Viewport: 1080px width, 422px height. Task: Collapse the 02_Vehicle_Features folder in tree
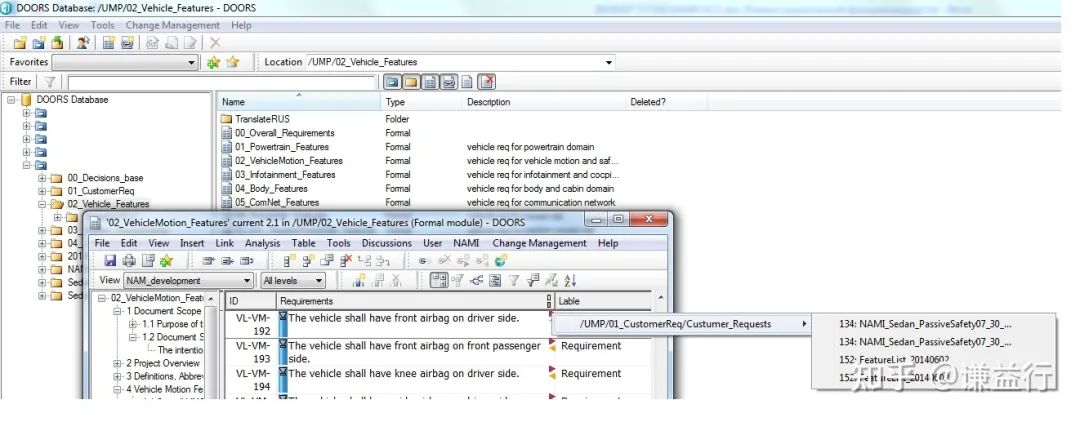click(43, 204)
